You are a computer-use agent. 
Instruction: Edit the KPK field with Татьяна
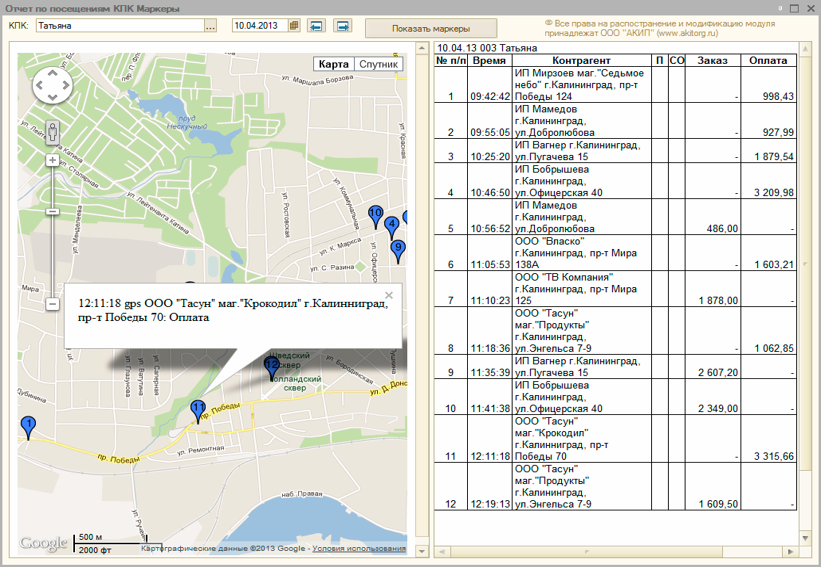pyautogui.click(x=120, y=26)
